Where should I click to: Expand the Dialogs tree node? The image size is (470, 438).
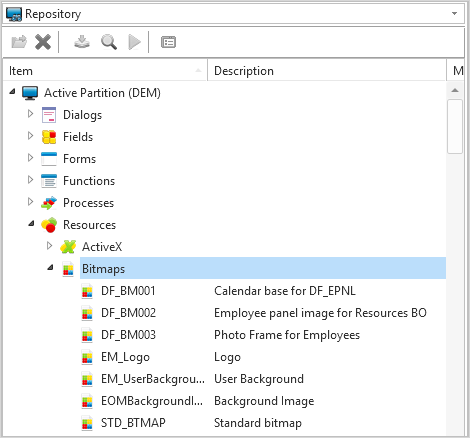pyautogui.click(x=30, y=114)
